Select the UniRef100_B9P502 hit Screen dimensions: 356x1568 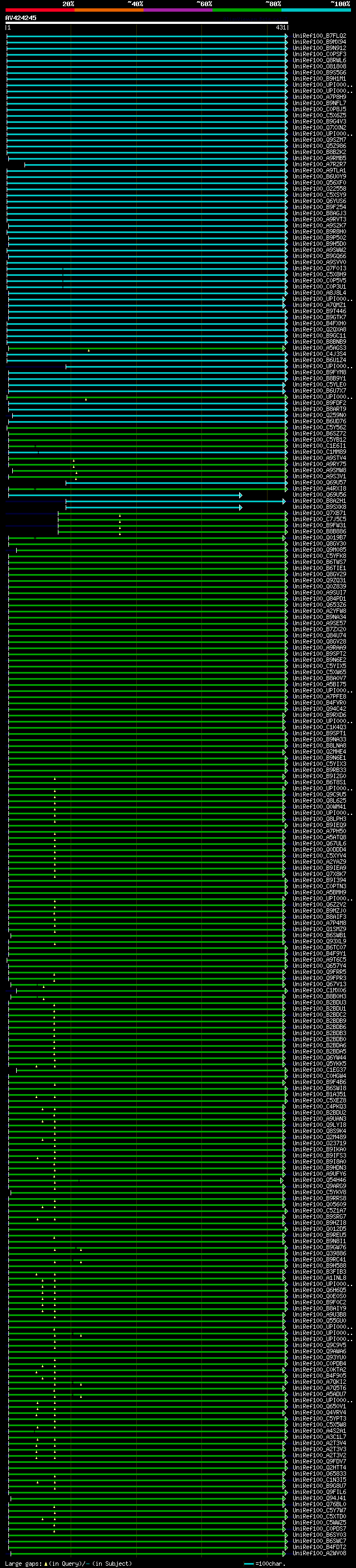[x=319, y=238]
